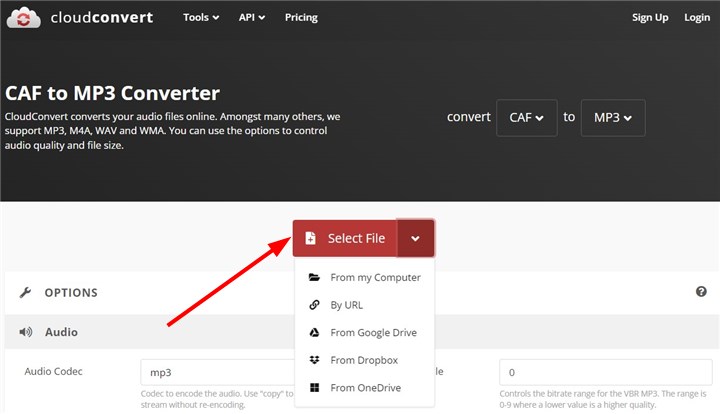Click the input field containing 0
Image resolution: width=720 pixels, height=414 pixels.
click(606, 372)
